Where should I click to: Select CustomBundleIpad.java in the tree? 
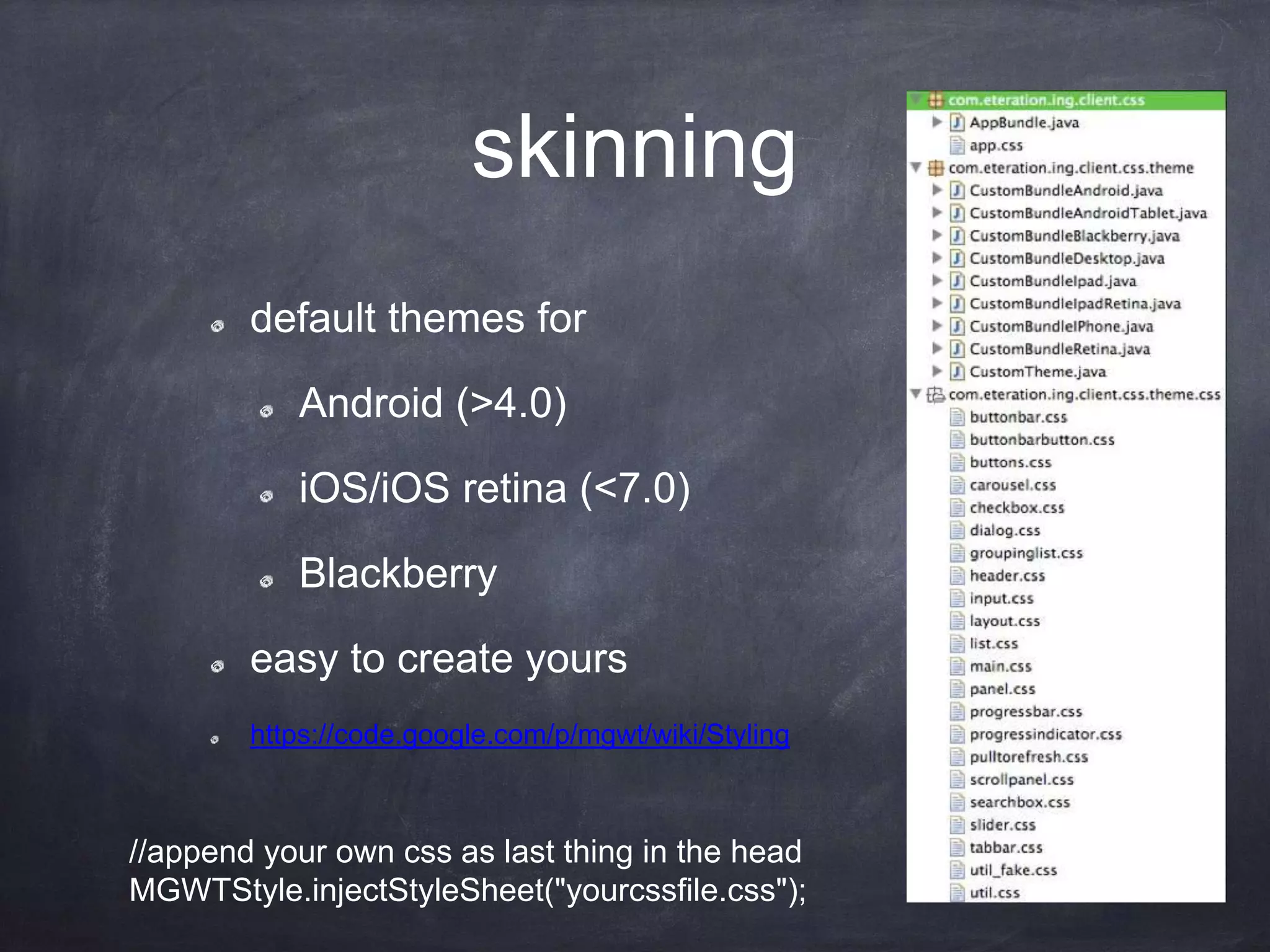point(1053,281)
